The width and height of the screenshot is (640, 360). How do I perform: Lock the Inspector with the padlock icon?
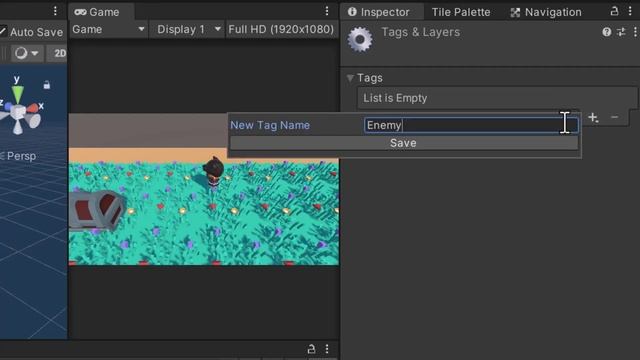pyautogui.click(x=614, y=11)
